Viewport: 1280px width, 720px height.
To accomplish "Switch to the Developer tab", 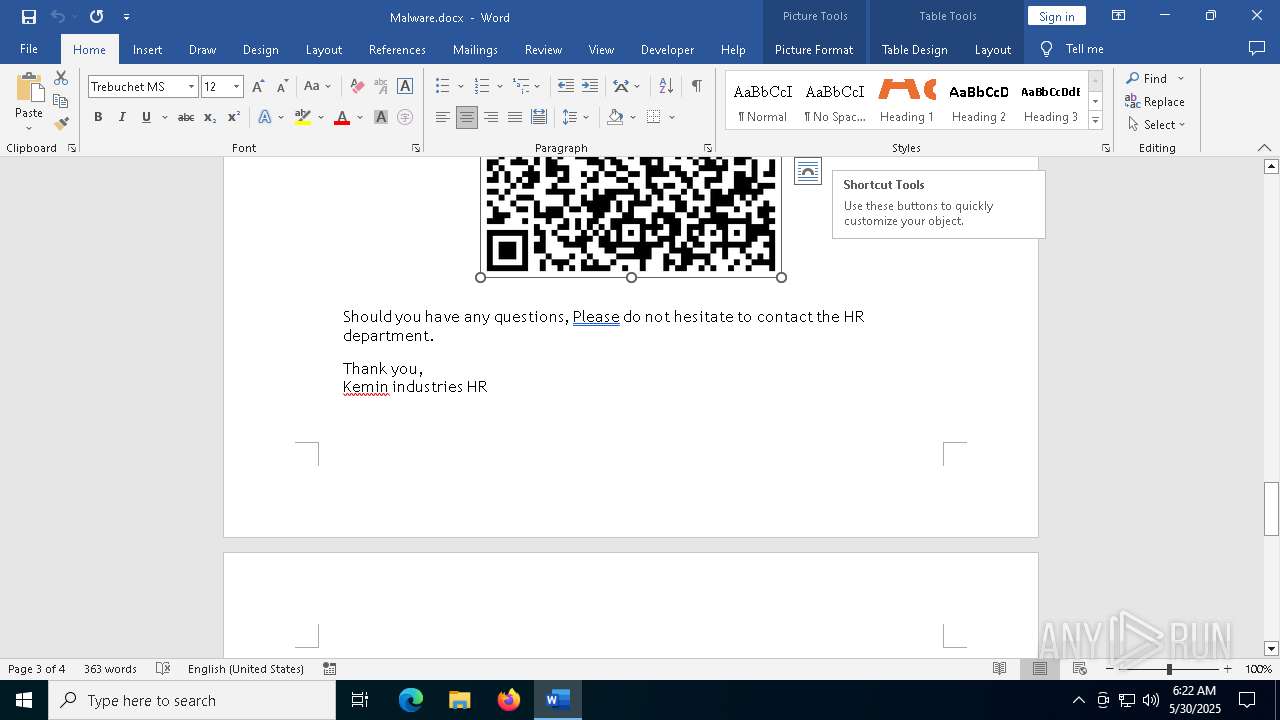I will point(667,49).
